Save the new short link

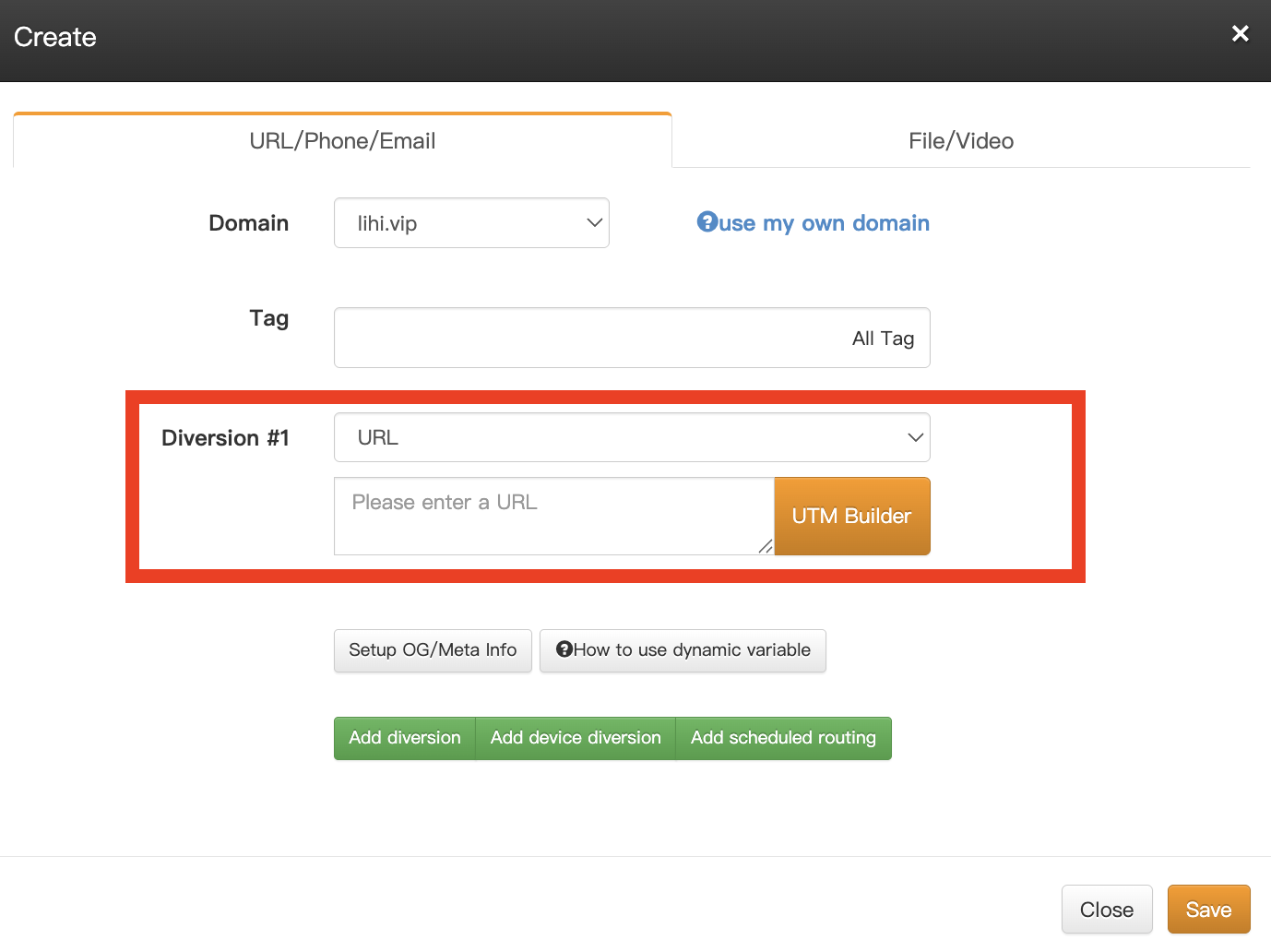(x=1207, y=910)
